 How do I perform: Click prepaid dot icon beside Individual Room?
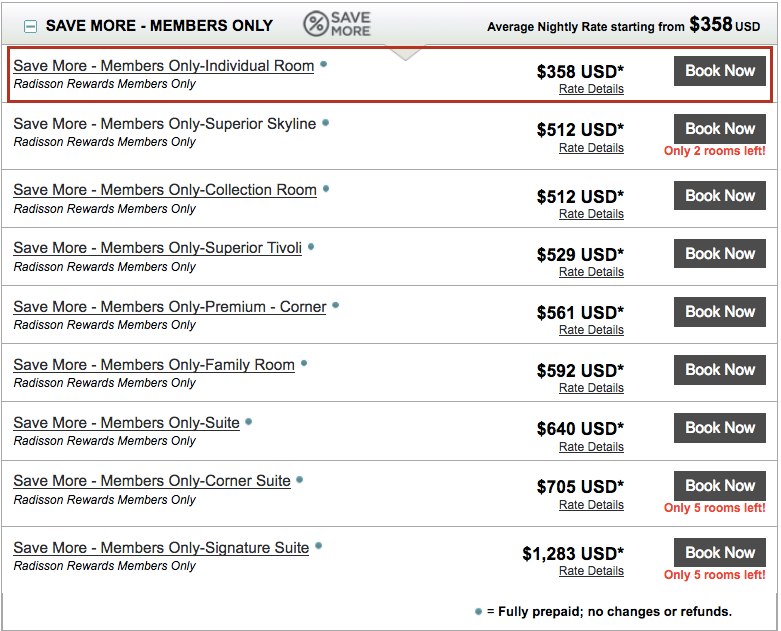click(x=323, y=64)
